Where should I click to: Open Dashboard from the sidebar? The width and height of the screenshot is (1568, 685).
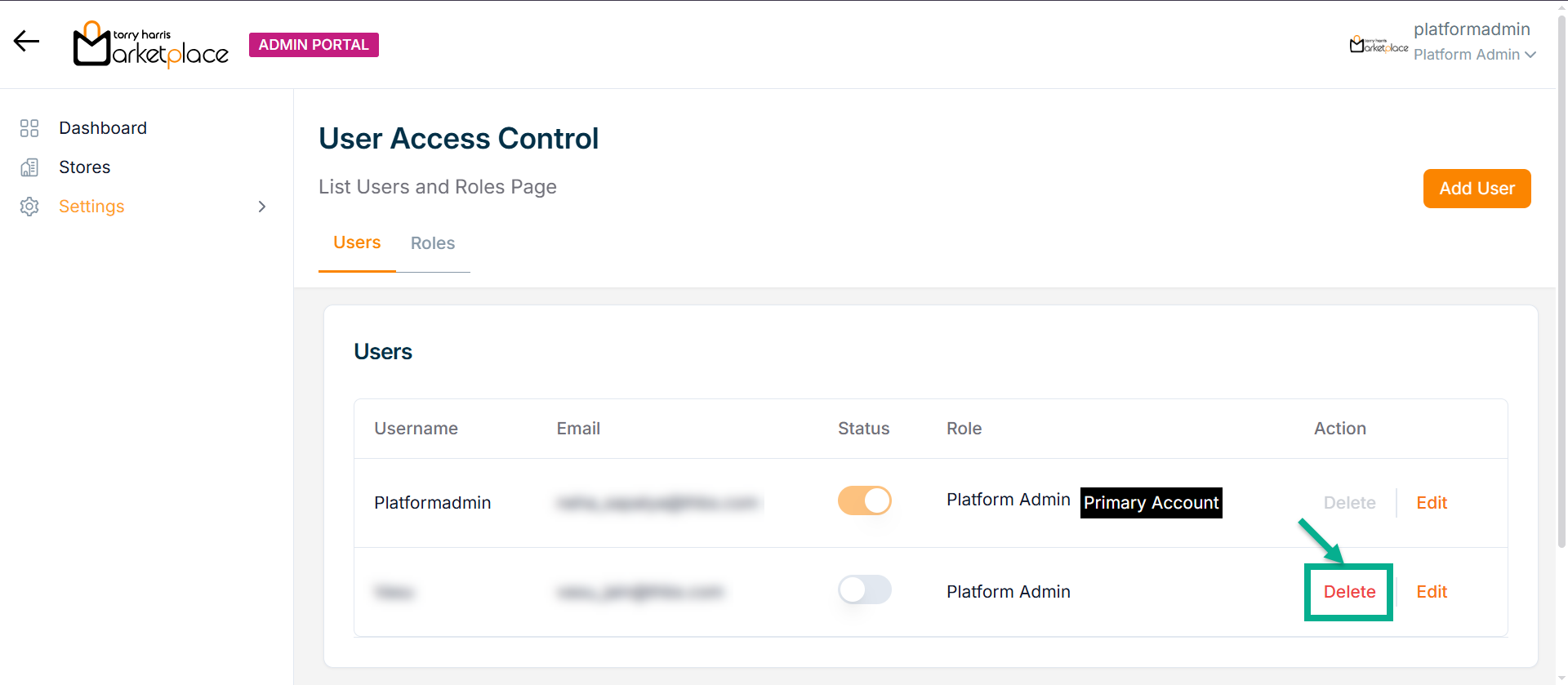coord(103,128)
